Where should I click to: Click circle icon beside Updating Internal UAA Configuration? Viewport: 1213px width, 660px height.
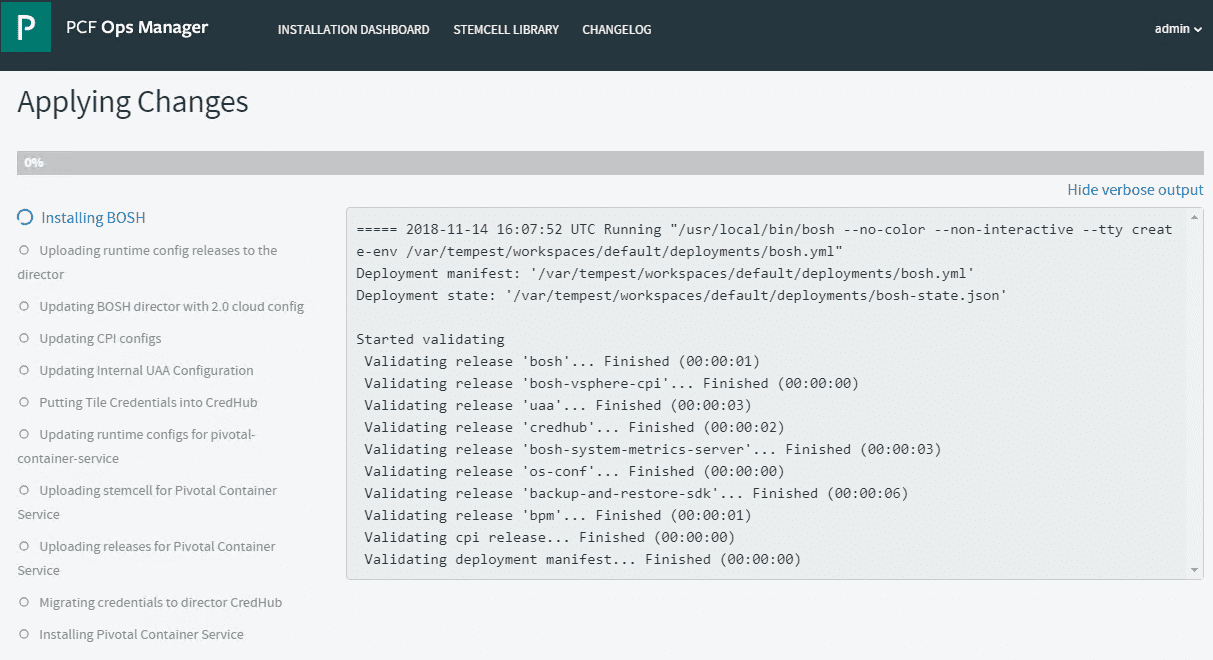pyautogui.click(x=25, y=370)
